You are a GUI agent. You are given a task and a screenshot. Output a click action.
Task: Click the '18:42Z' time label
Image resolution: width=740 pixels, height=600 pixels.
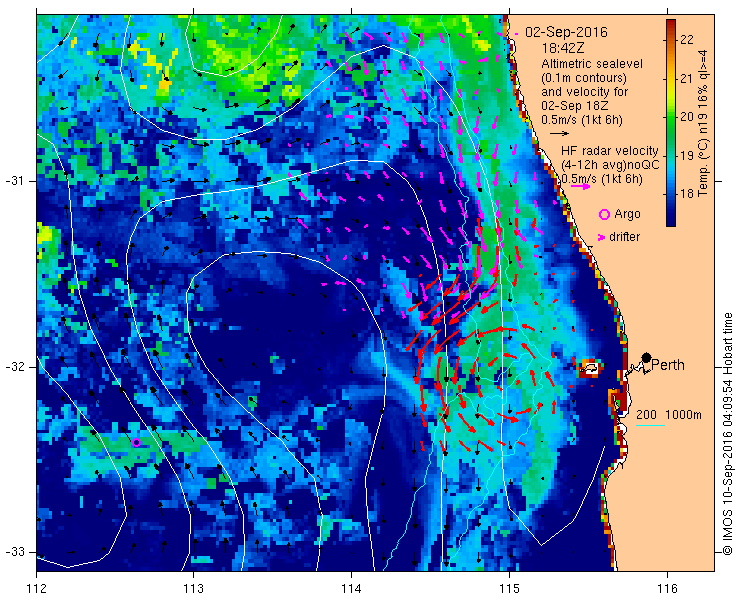pos(561,48)
